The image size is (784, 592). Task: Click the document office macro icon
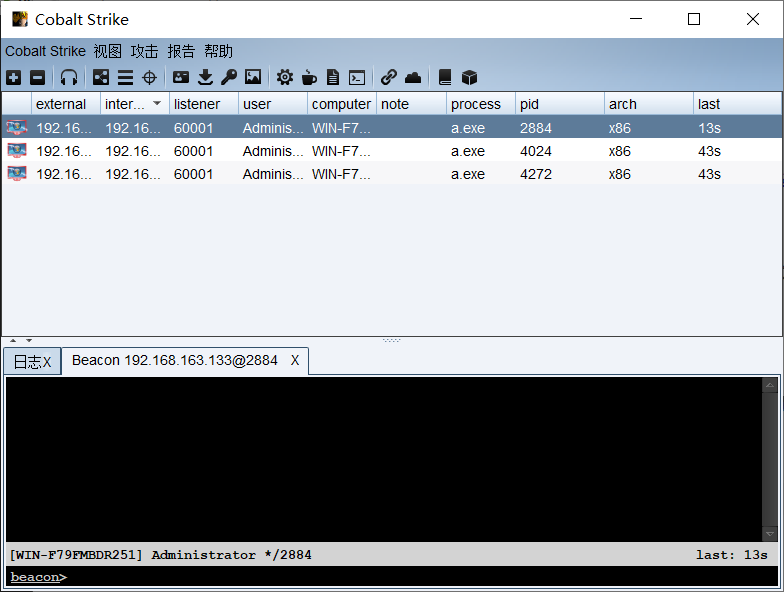click(332, 78)
